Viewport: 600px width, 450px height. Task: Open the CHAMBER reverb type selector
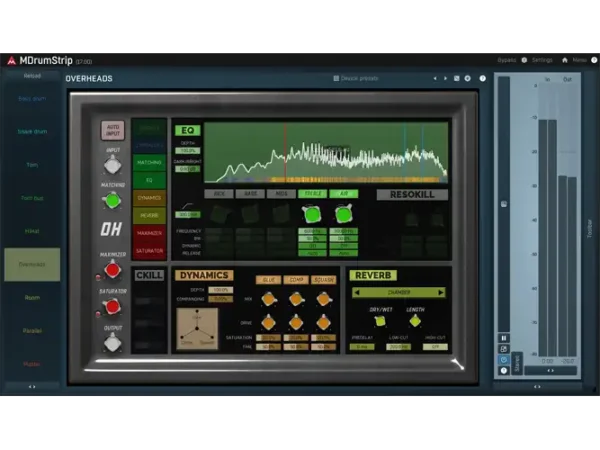click(399, 292)
